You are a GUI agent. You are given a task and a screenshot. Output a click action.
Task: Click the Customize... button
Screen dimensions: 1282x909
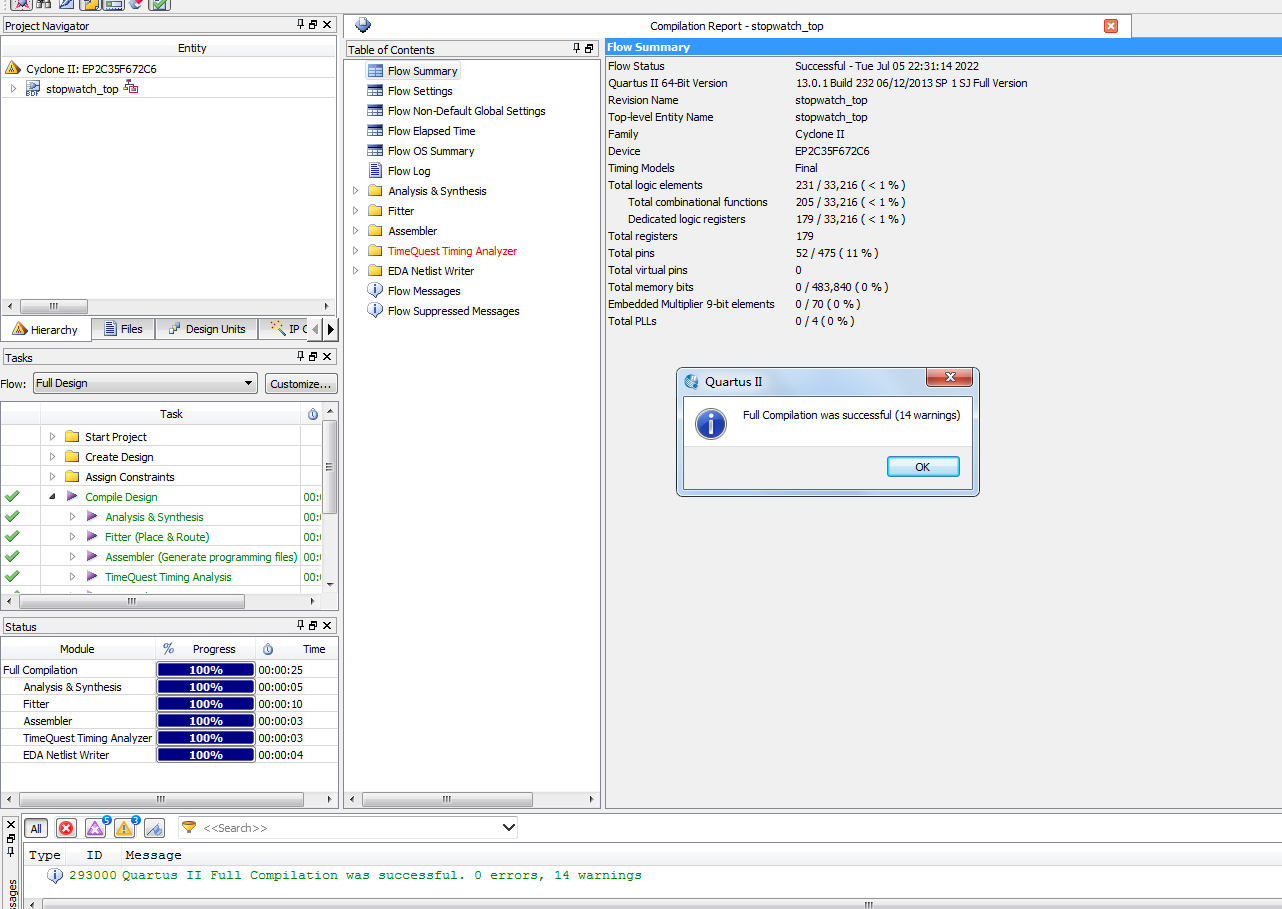pos(301,383)
